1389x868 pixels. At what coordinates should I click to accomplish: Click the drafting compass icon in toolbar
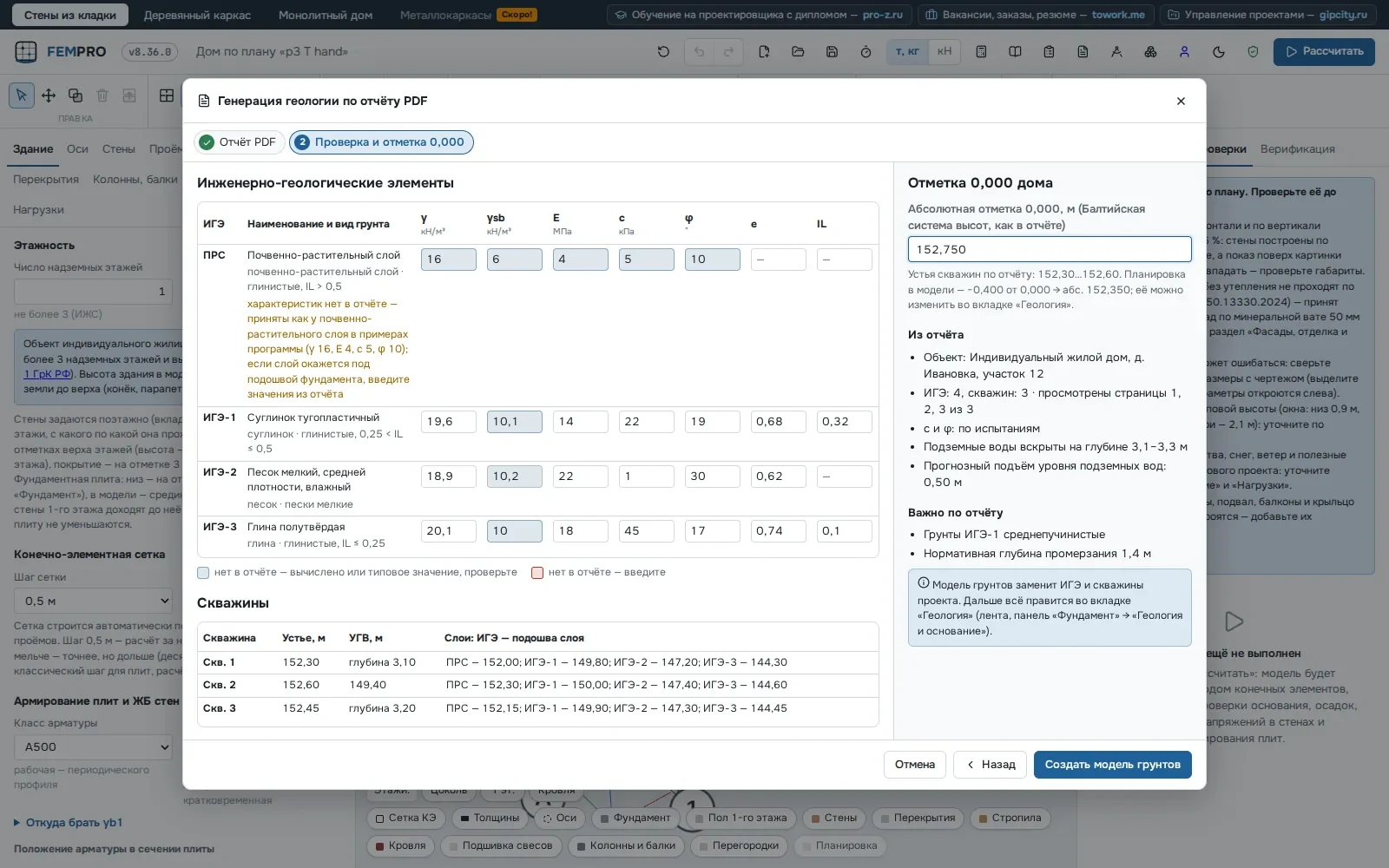coord(1116,52)
